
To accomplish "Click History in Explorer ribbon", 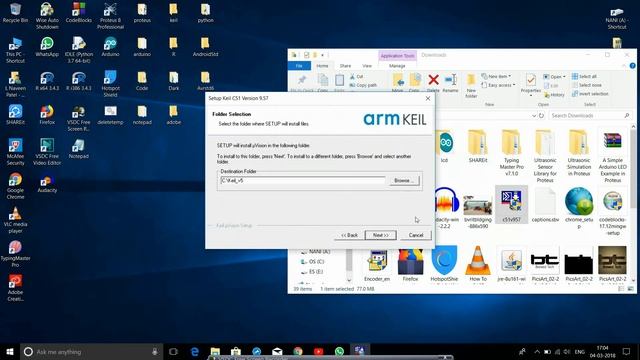I will tap(554, 94).
